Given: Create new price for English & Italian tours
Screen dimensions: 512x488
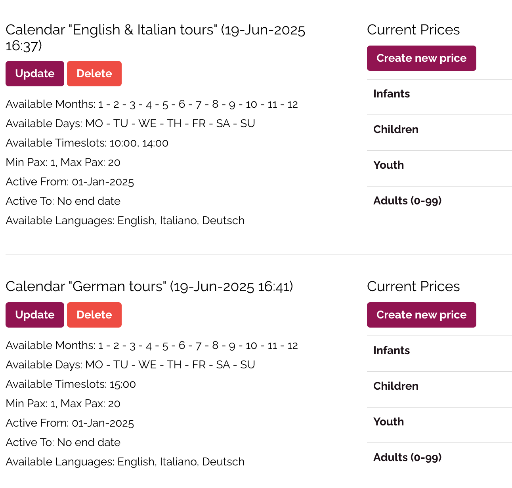Looking at the screenshot, I should [x=421, y=58].
